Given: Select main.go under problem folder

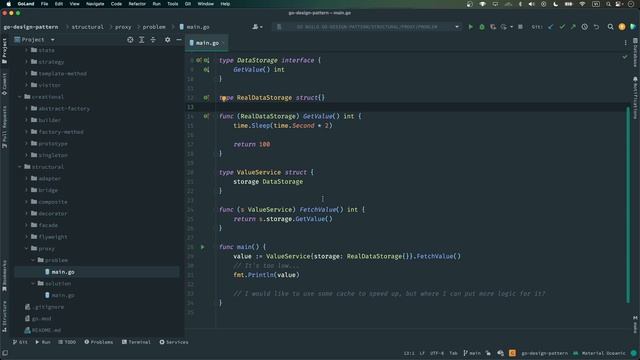Looking at the screenshot, I should click(60, 272).
